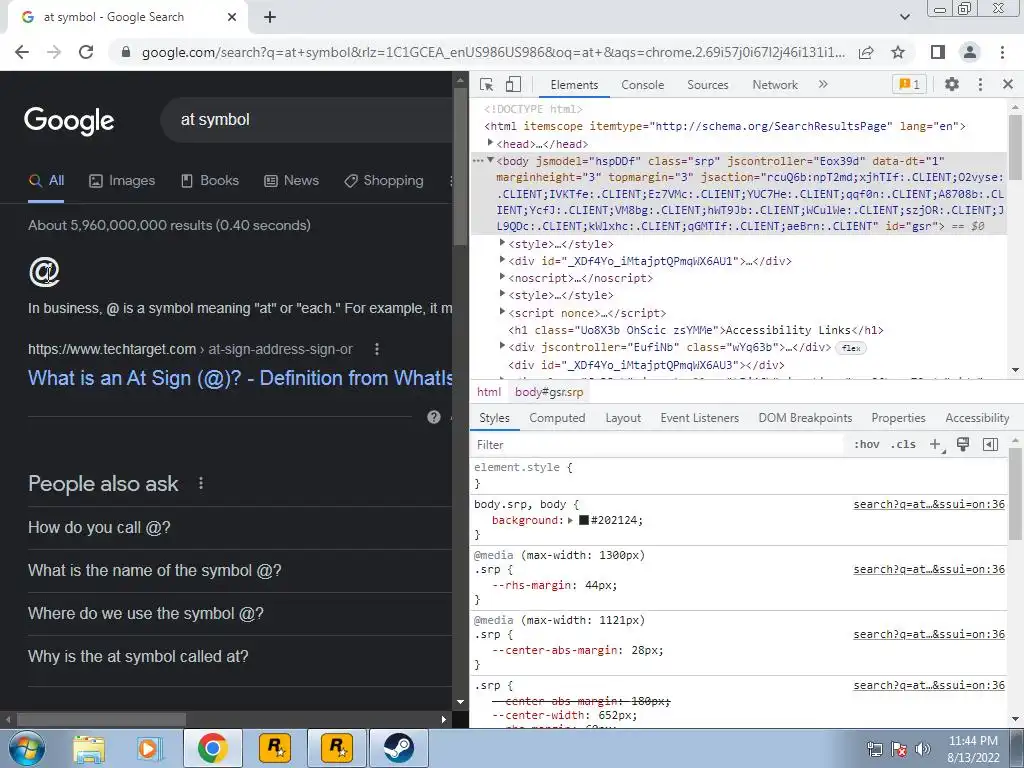Open source link for --center-abs-margin rule
Viewport: 1024px width, 768px height.
[929, 634]
